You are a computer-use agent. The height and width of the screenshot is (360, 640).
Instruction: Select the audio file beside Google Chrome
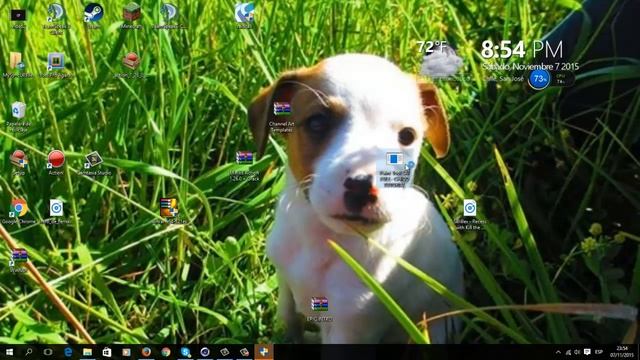pyautogui.click(x=56, y=211)
